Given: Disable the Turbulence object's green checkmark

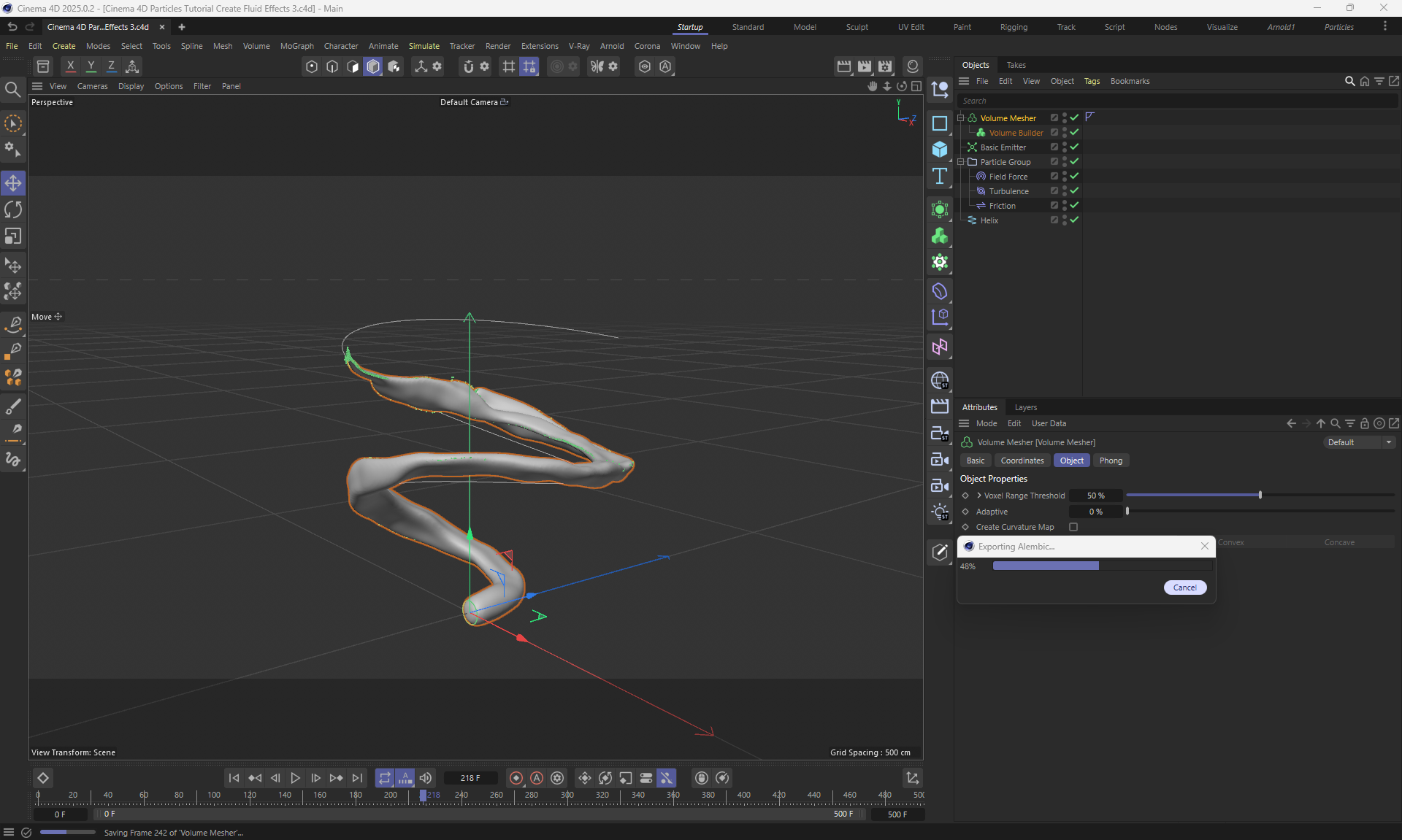Looking at the screenshot, I should 1074,190.
